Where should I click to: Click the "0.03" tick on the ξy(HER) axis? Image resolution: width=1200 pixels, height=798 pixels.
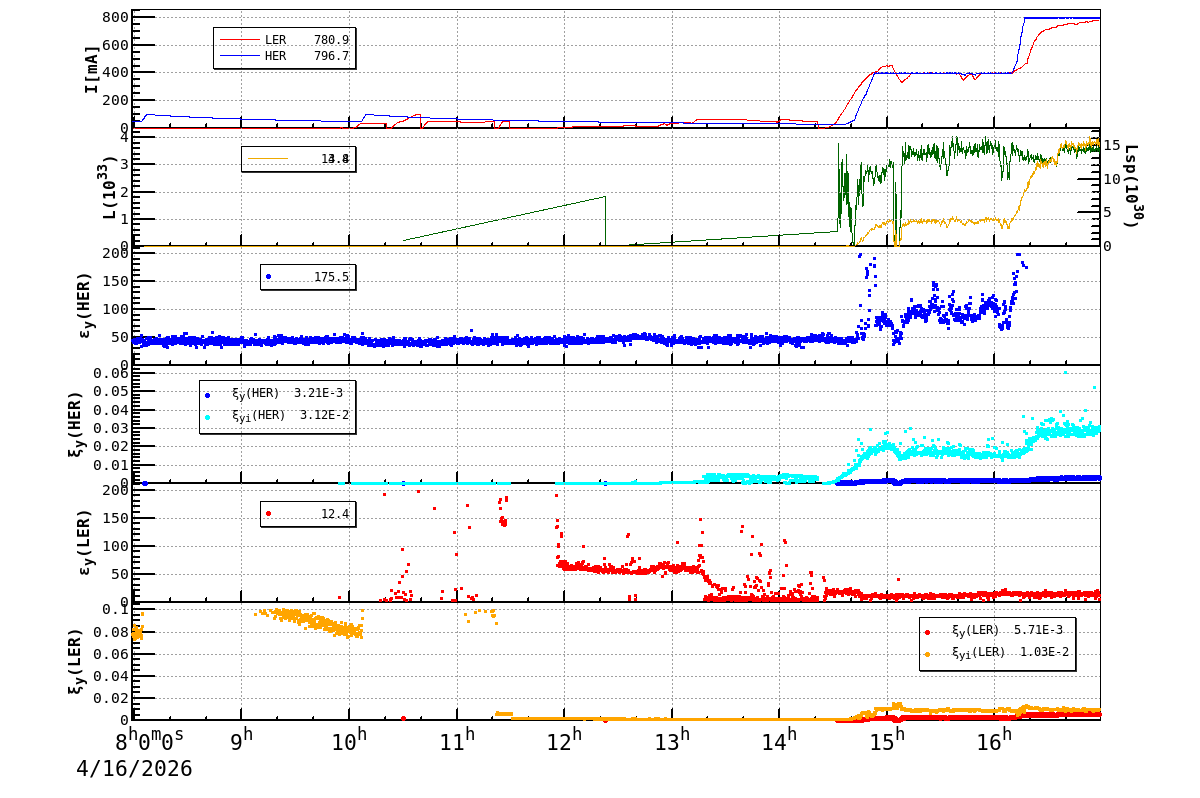coord(109,428)
